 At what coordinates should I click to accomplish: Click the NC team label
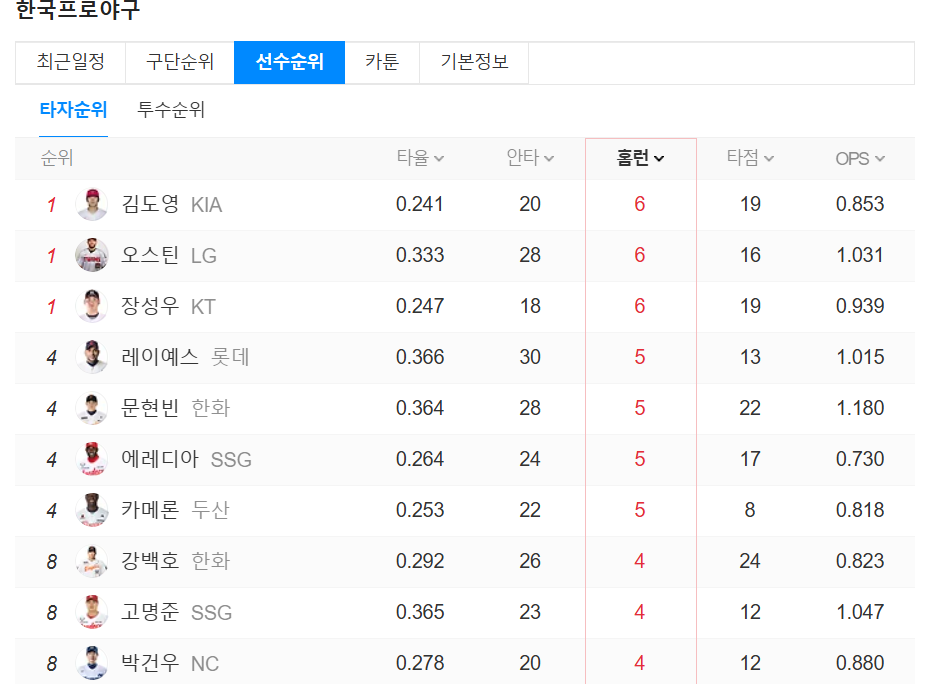[205, 664]
